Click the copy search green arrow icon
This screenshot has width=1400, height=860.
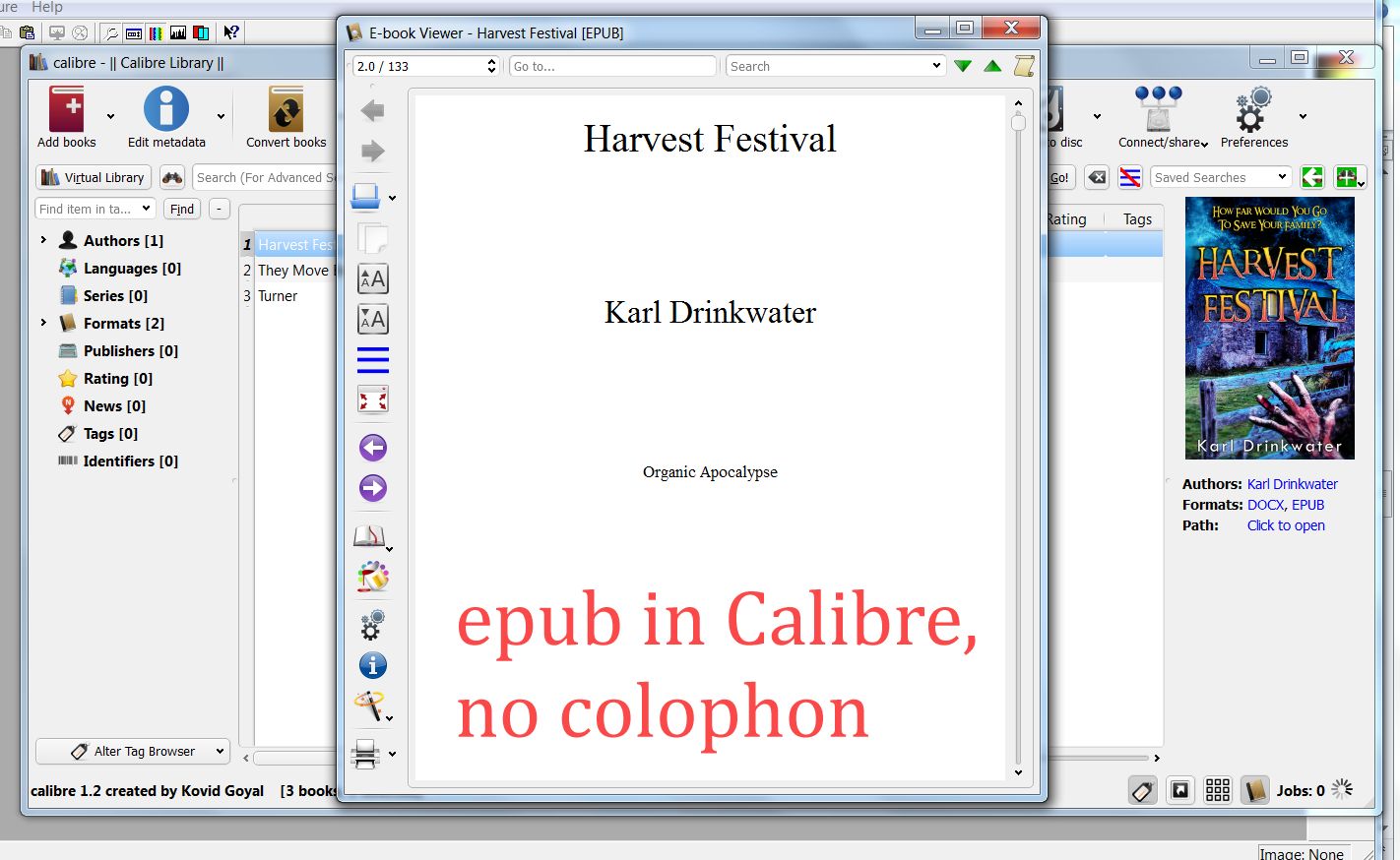[x=1312, y=177]
